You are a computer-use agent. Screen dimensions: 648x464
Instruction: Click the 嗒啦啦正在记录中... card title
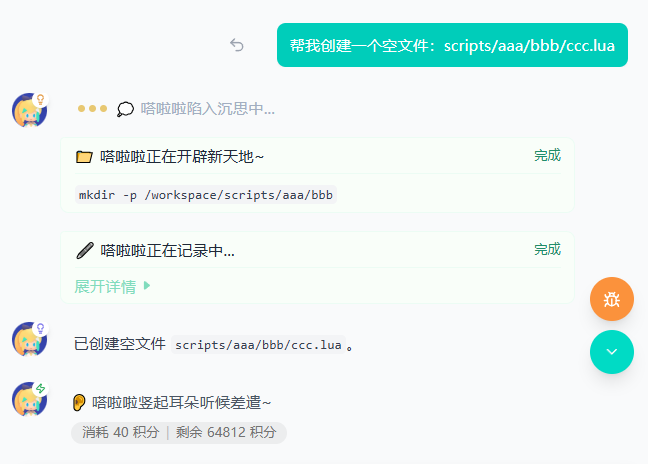(x=167, y=251)
